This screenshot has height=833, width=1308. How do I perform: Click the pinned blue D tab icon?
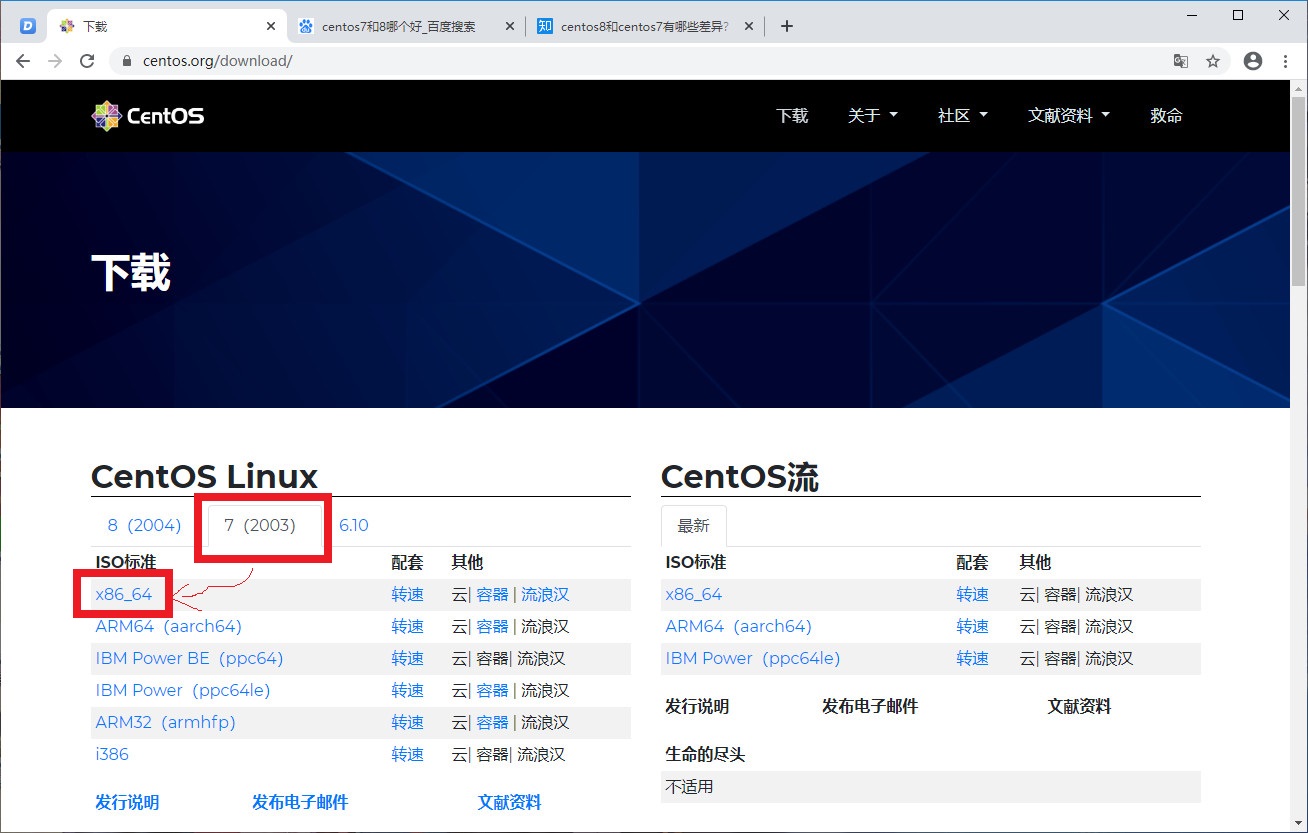28,26
